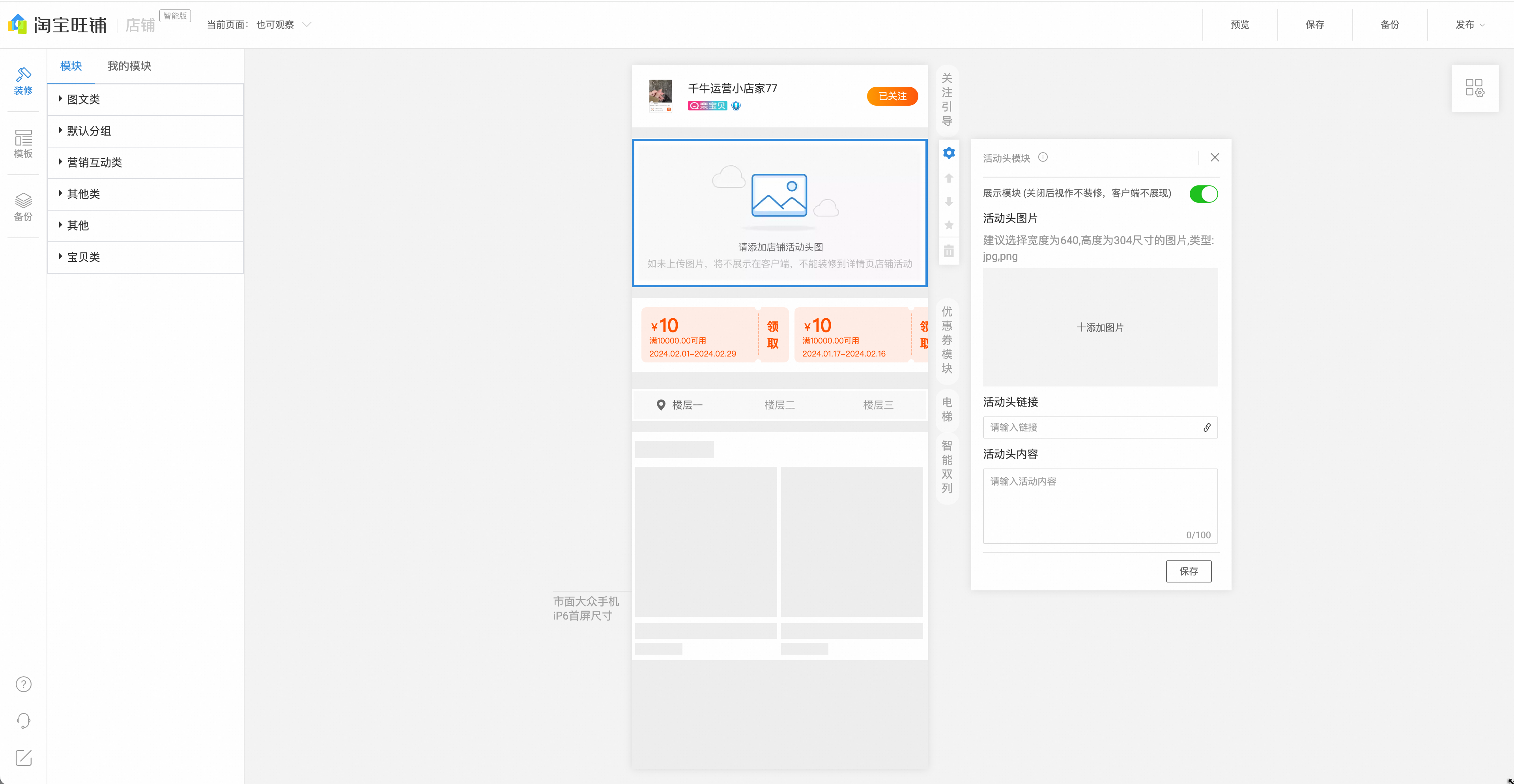This screenshot has height=784, width=1514.
Task: Expand the 图文类 module group
Action: [x=145, y=99]
